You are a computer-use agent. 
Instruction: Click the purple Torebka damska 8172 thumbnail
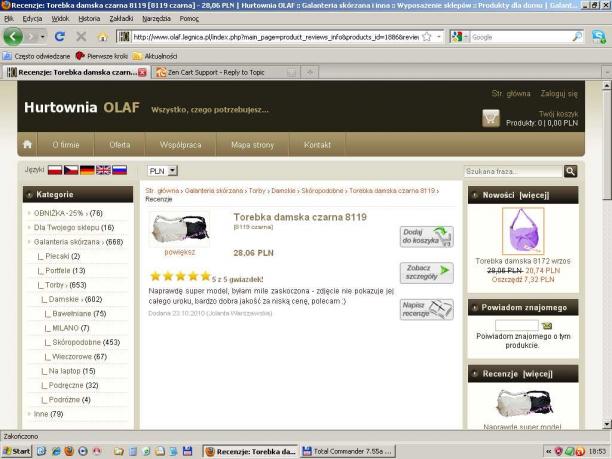point(523,231)
